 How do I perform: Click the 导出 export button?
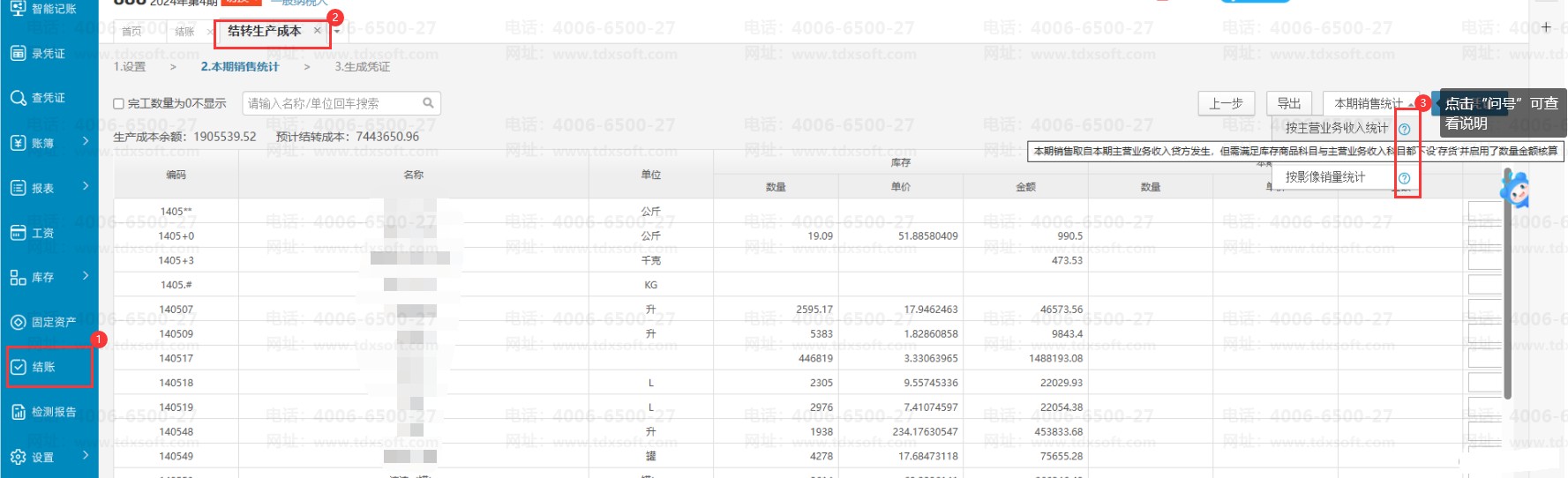pyautogui.click(x=1288, y=103)
